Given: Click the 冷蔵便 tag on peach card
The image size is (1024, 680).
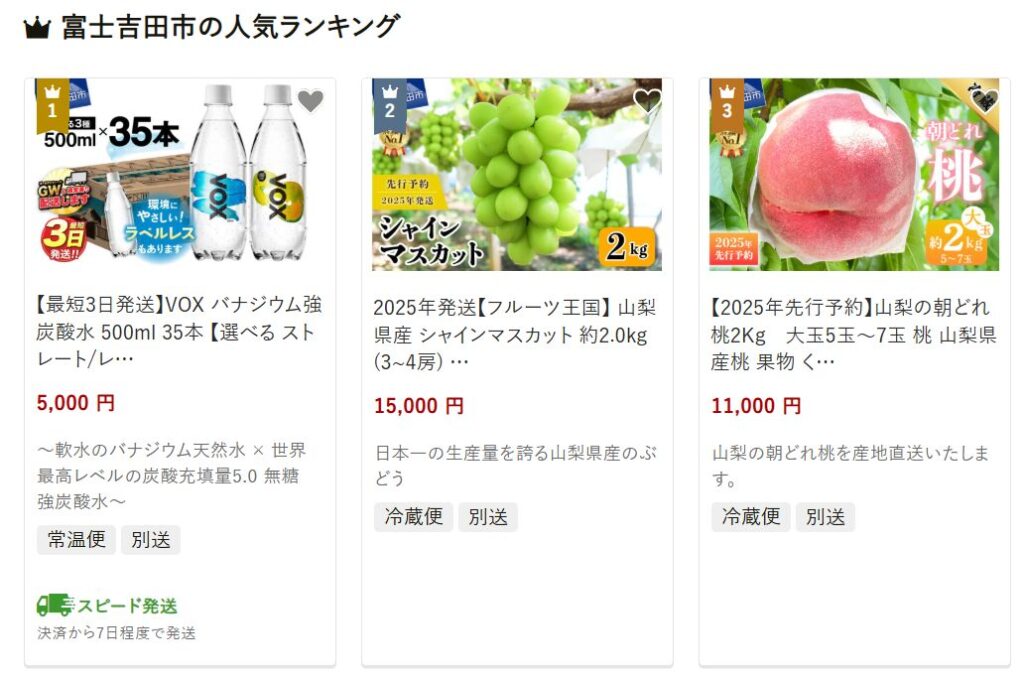Looking at the screenshot, I should (x=750, y=517).
